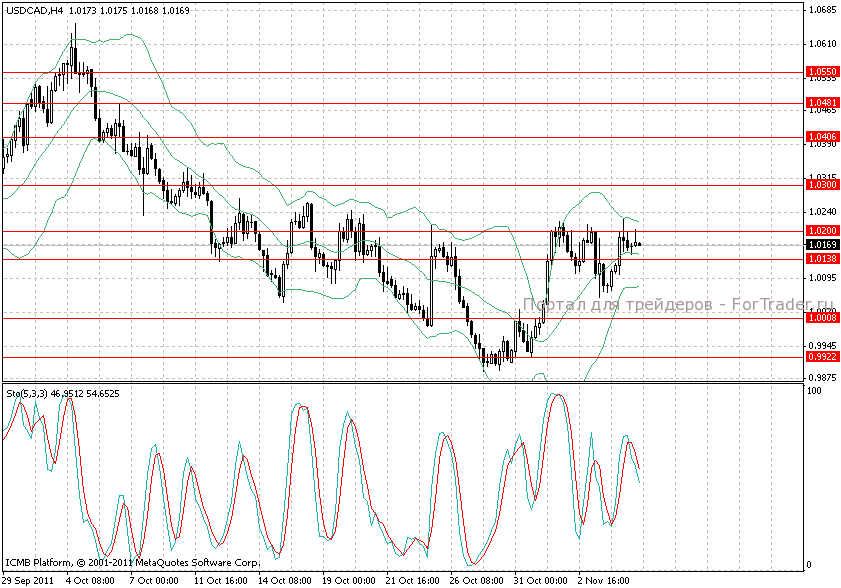Click the 2 Nov 16:00 time label
The height and width of the screenshot is (588, 841).
(x=603, y=580)
